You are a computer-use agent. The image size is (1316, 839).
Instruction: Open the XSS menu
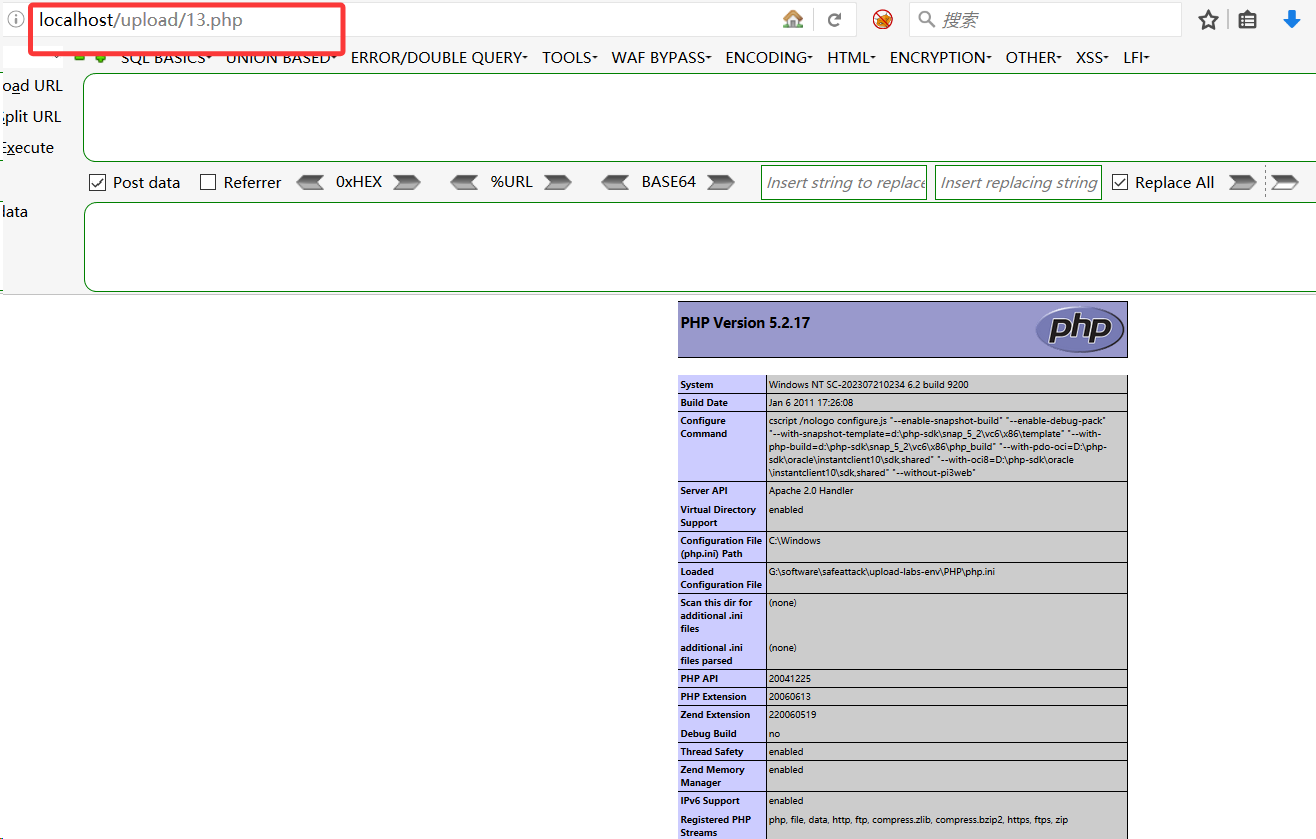[x=1092, y=58]
